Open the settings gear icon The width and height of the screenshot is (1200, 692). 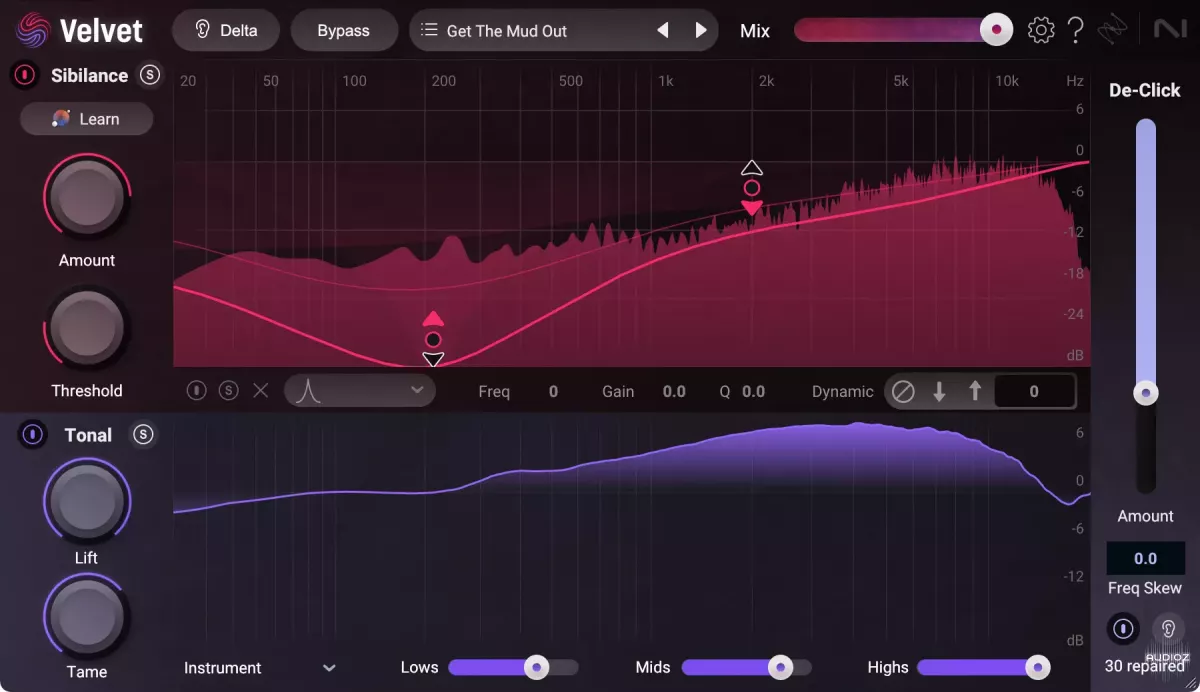(x=1041, y=30)
